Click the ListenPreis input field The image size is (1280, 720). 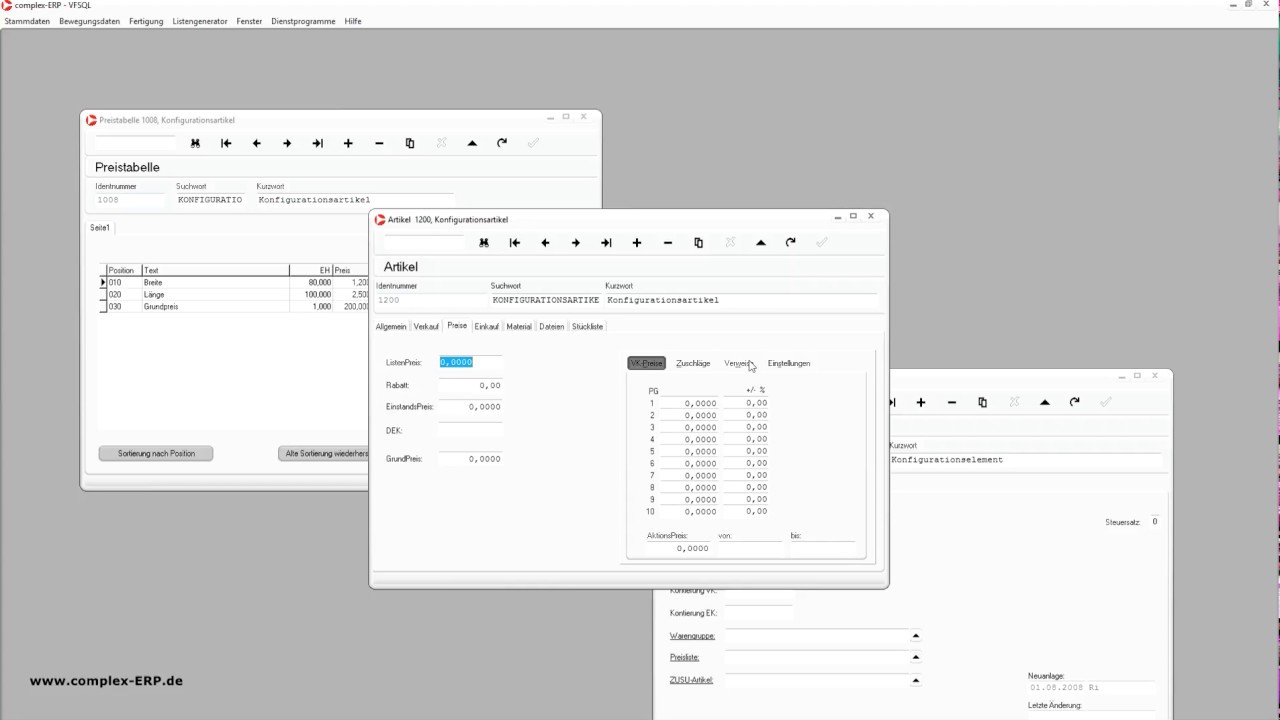470,362
